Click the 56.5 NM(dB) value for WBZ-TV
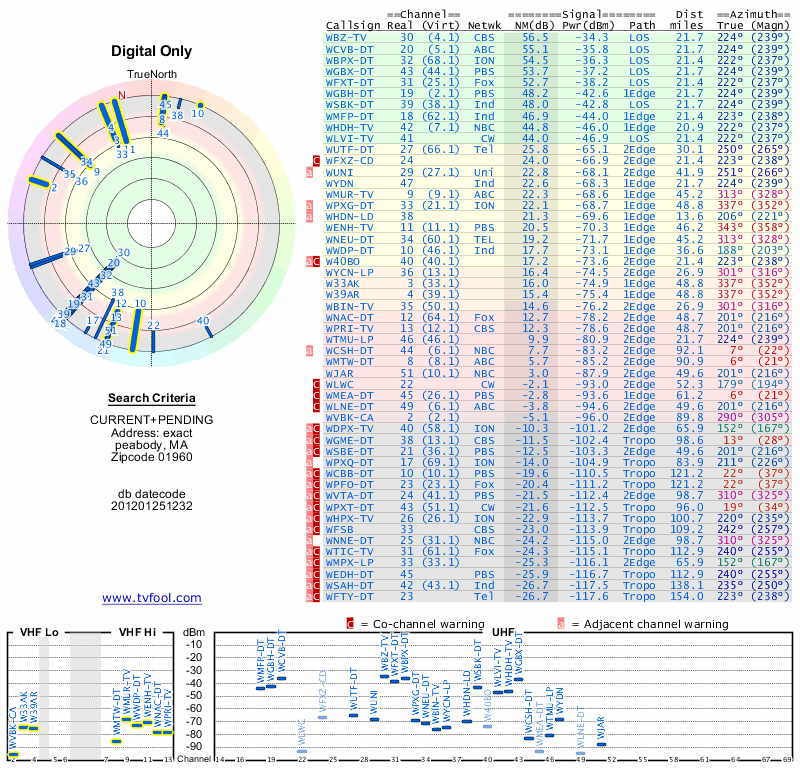The height and width of the screenshot is (768, 800). click(535, 38)
